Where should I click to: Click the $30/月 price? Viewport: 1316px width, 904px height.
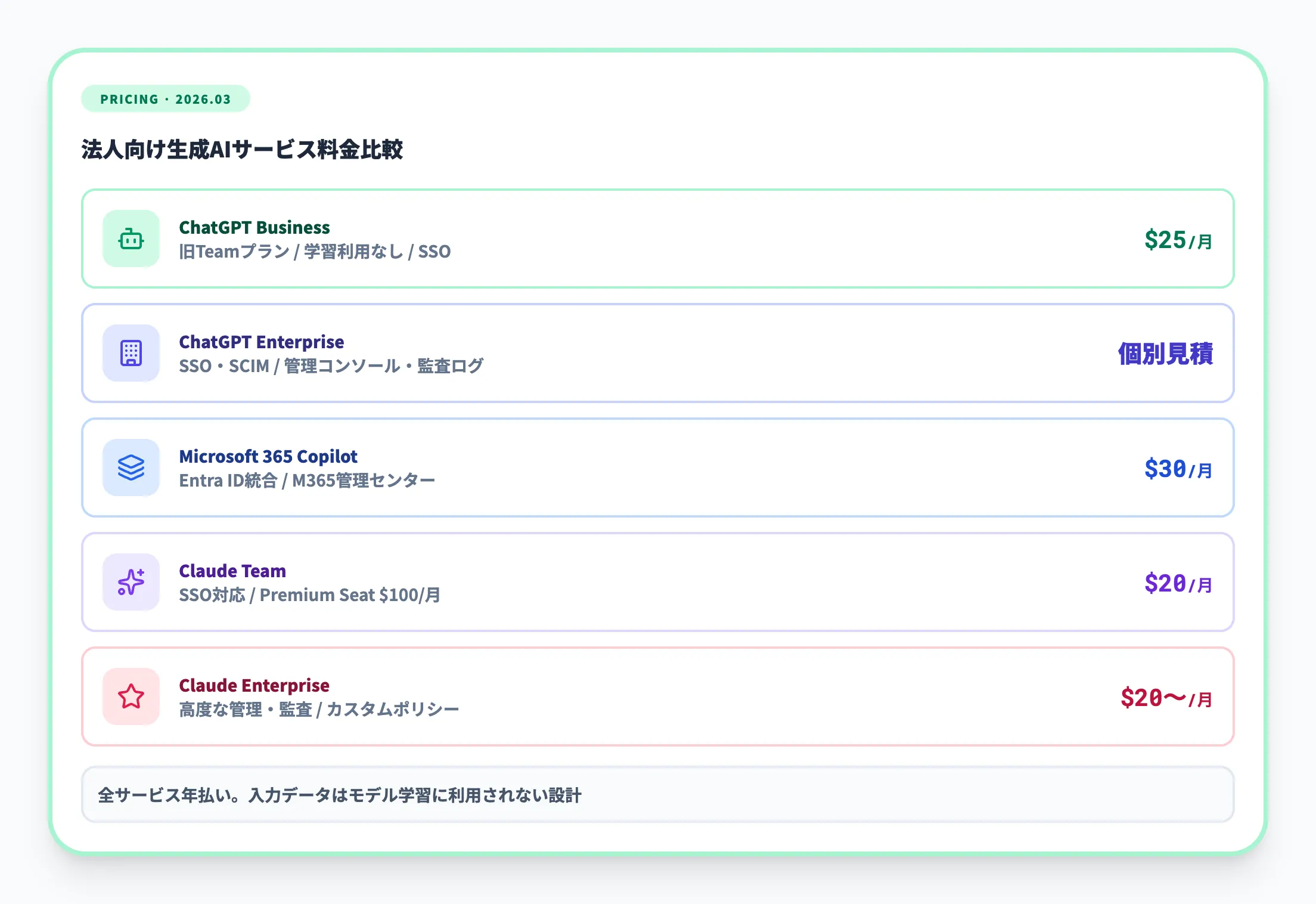click(1178, 469)
